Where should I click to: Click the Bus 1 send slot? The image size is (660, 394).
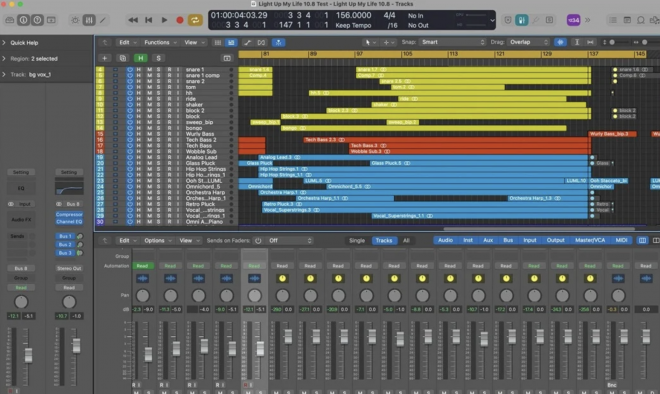65,236
